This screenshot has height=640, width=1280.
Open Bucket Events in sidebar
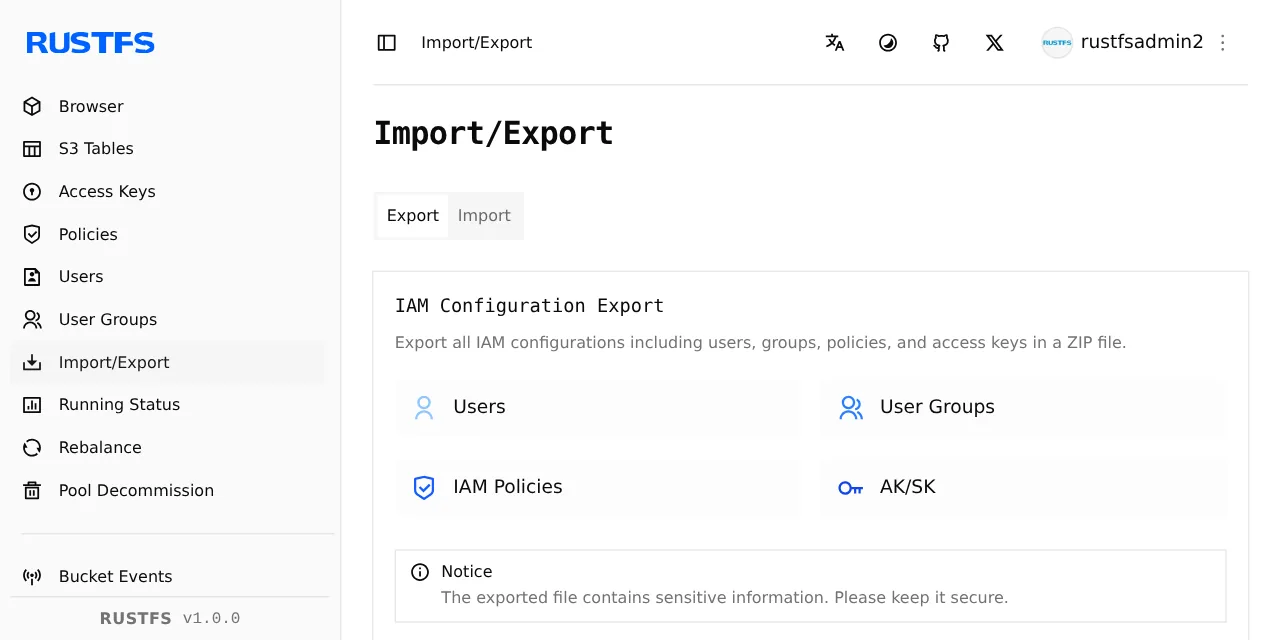[168, 576]
